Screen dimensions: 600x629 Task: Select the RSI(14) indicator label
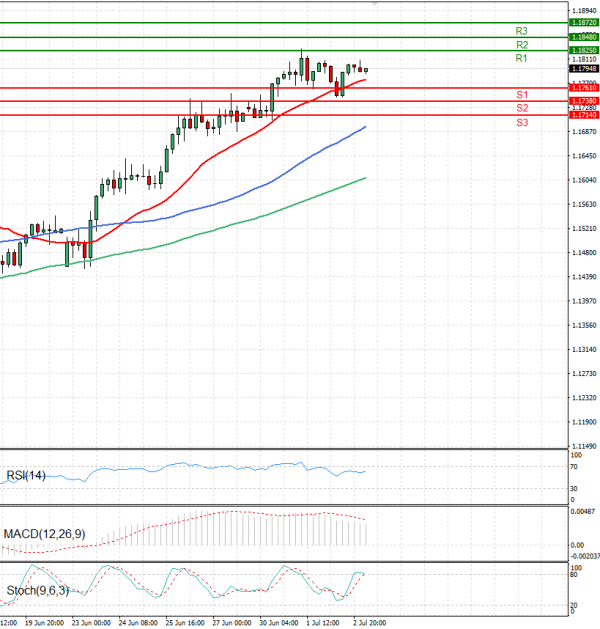(26, 476)
